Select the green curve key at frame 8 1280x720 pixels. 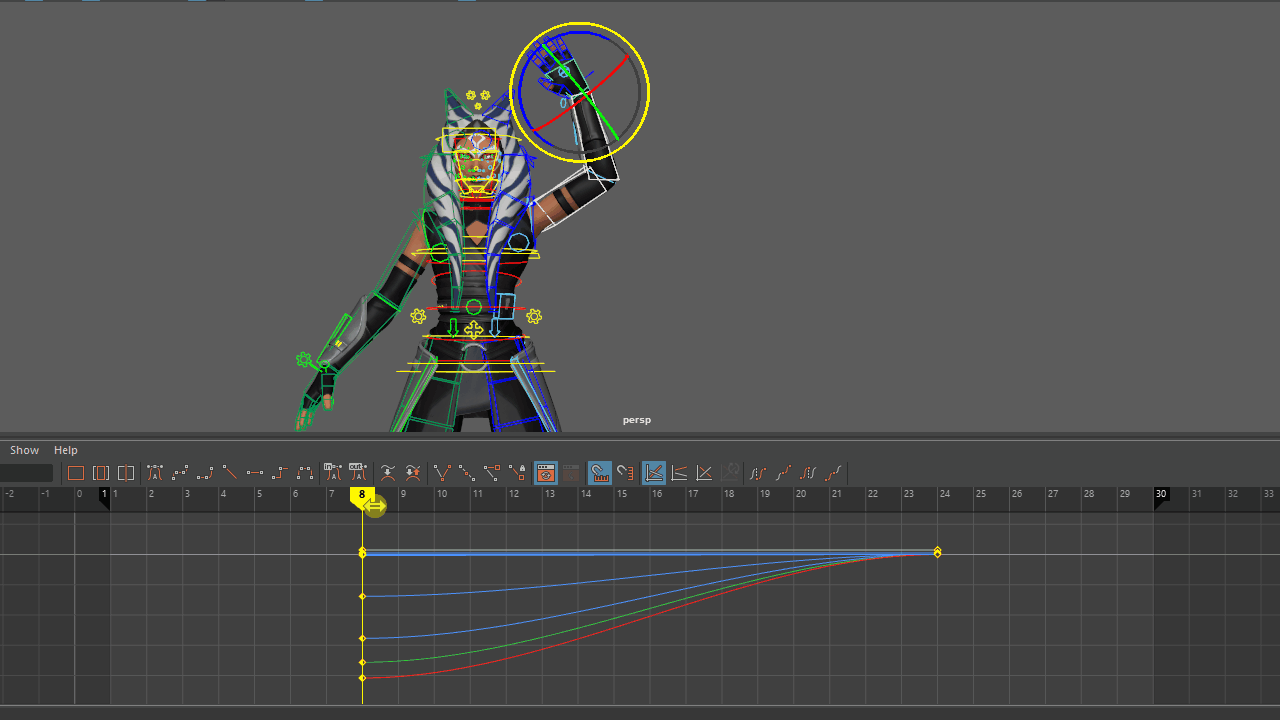coord(362,662)
